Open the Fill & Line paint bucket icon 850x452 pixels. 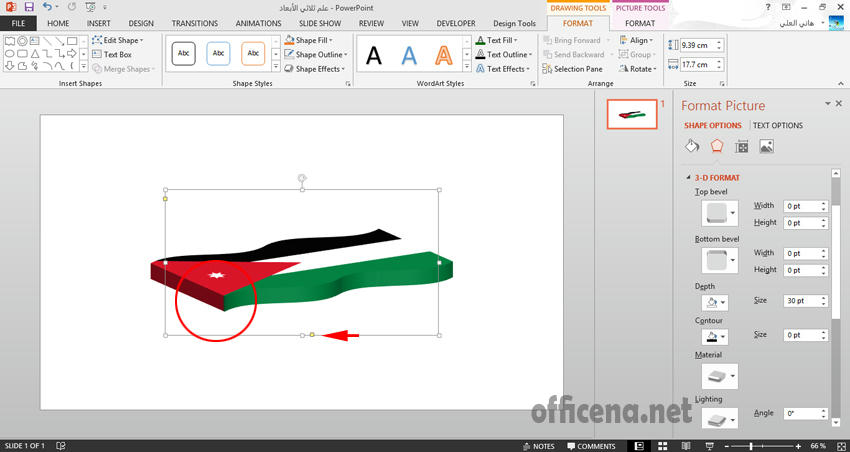(692, 146)
